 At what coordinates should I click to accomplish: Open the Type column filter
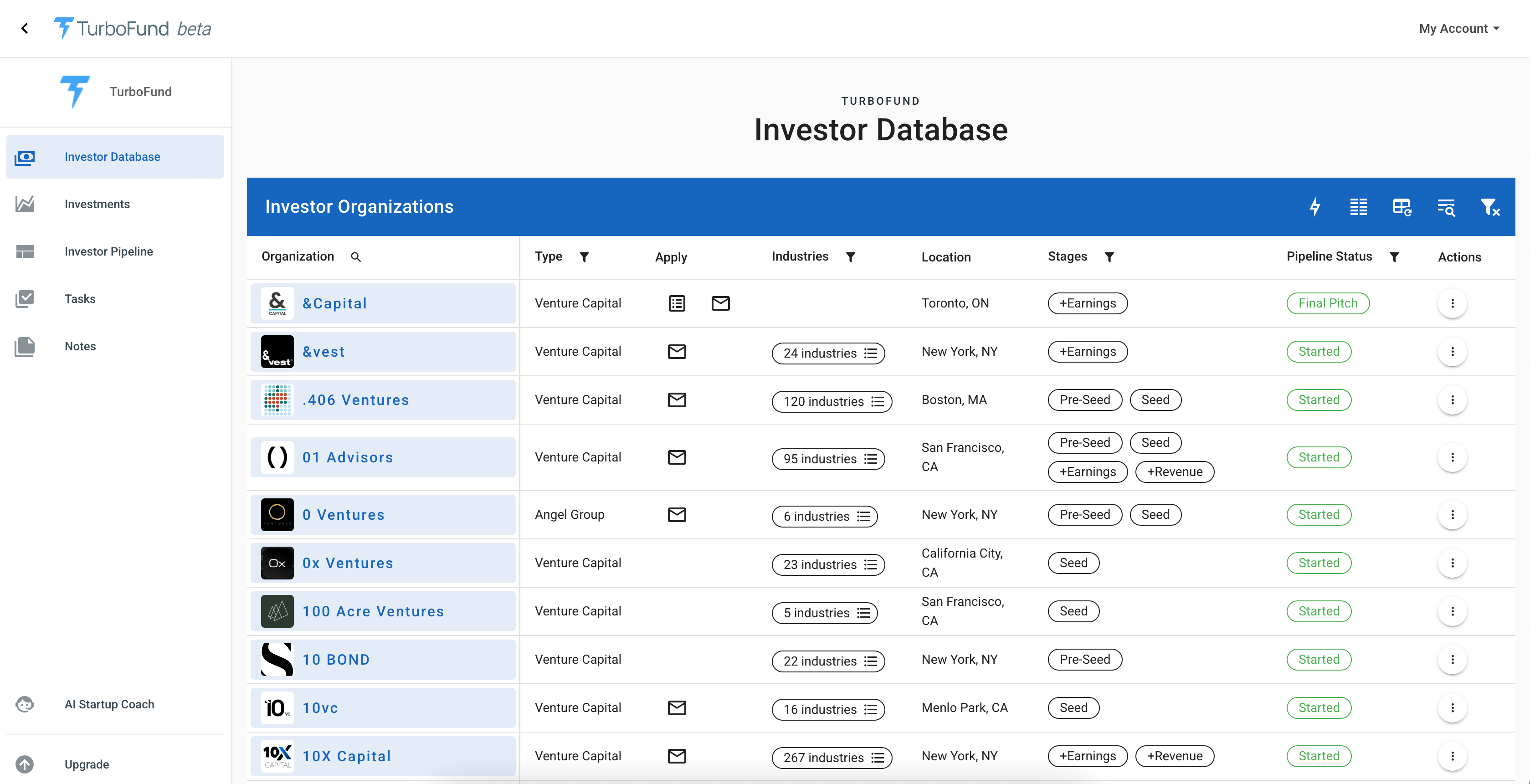point(585,256)
